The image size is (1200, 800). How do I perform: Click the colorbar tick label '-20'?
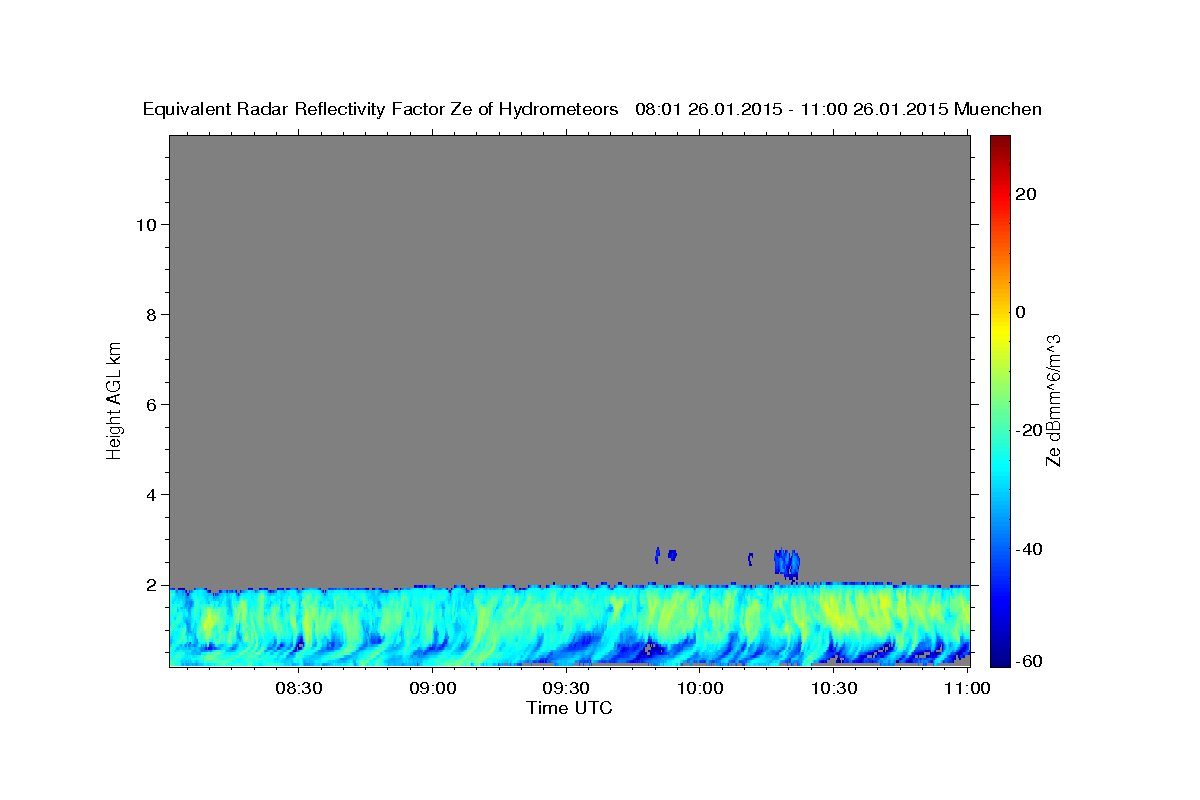pos(1028,430)
